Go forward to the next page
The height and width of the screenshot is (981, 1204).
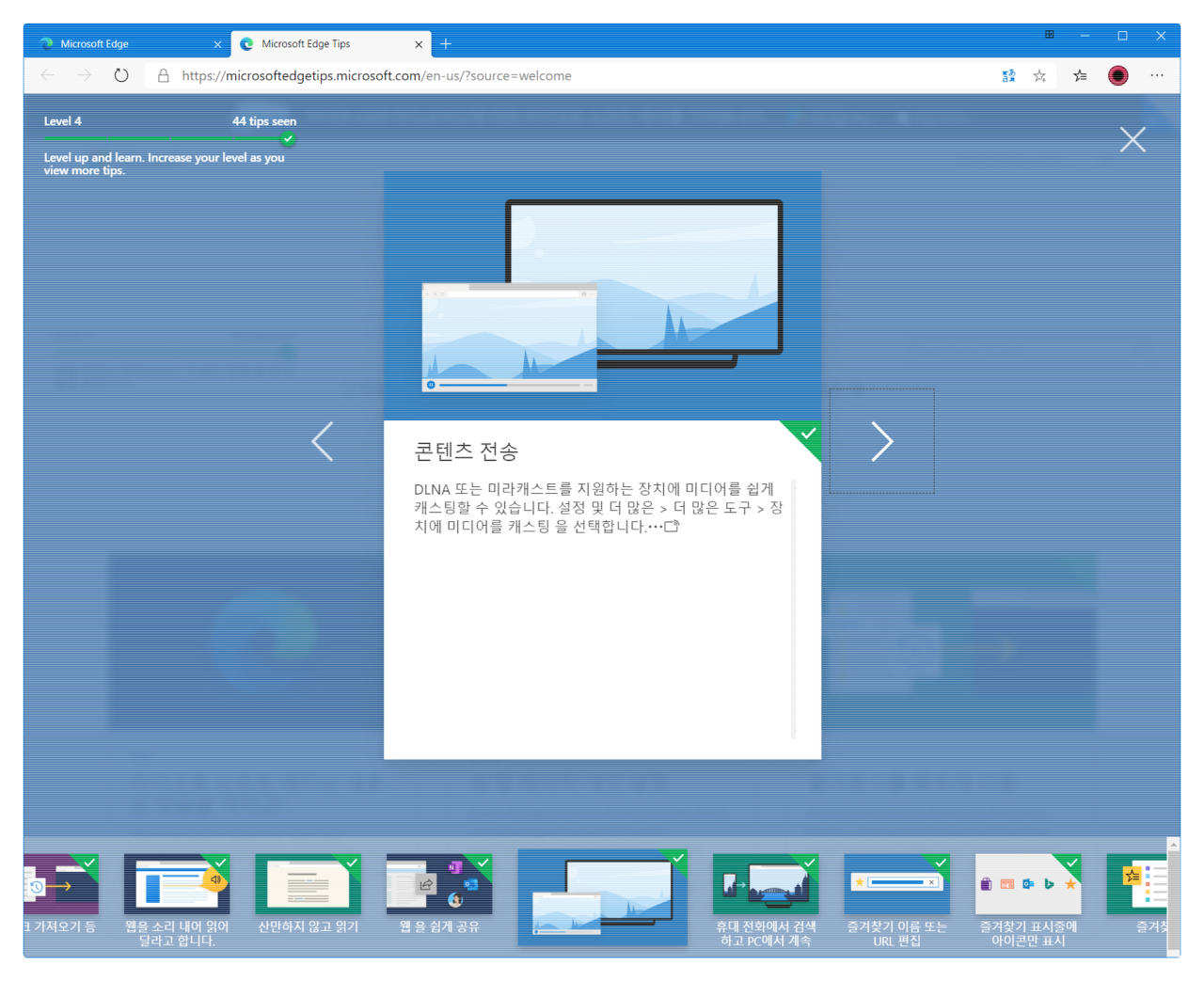[85, 75]
